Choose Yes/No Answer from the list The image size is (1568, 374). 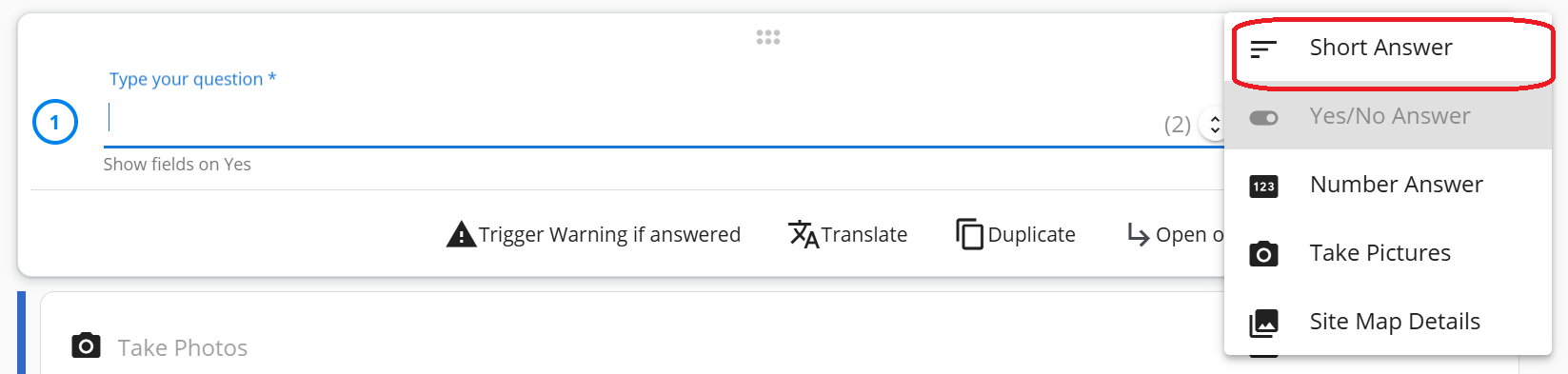coord(1388,116)
